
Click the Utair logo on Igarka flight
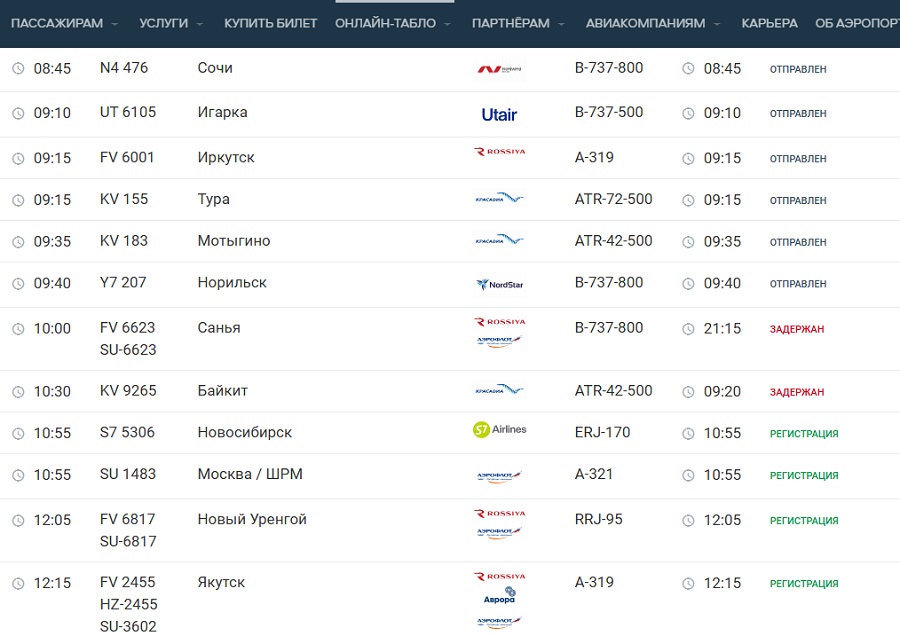click(499, 114)
